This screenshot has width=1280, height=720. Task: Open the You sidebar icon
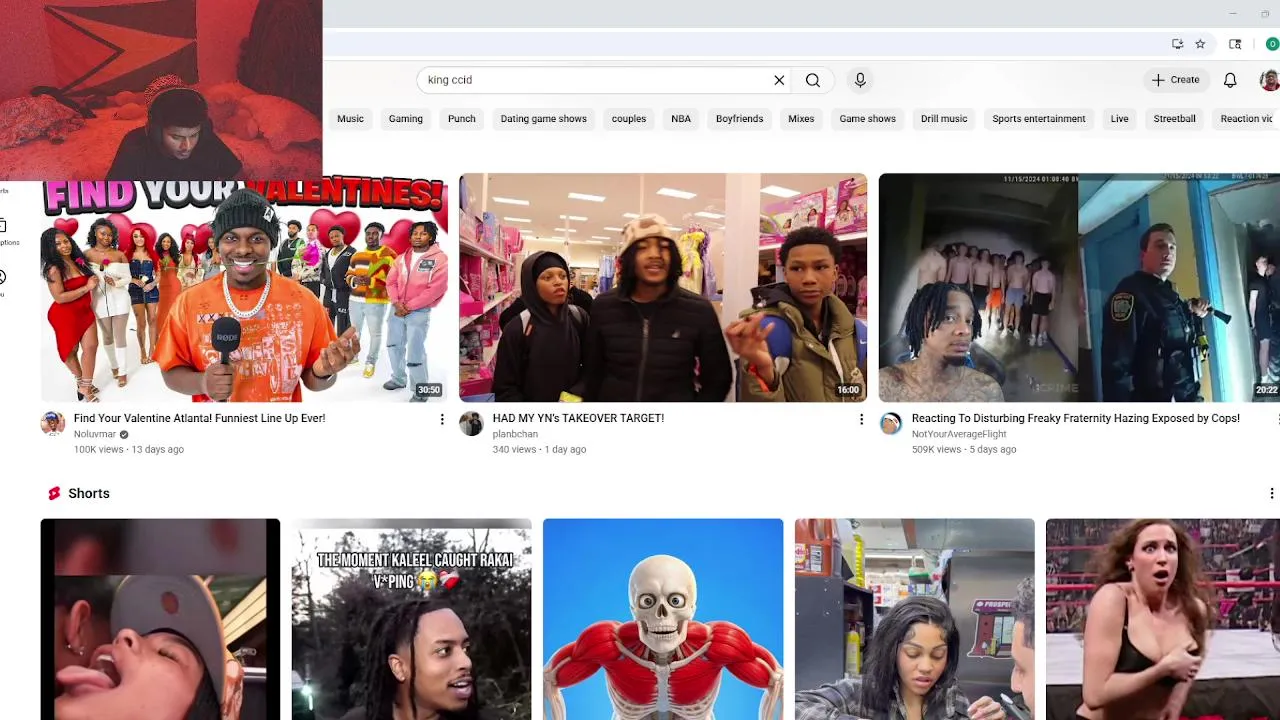3,277
